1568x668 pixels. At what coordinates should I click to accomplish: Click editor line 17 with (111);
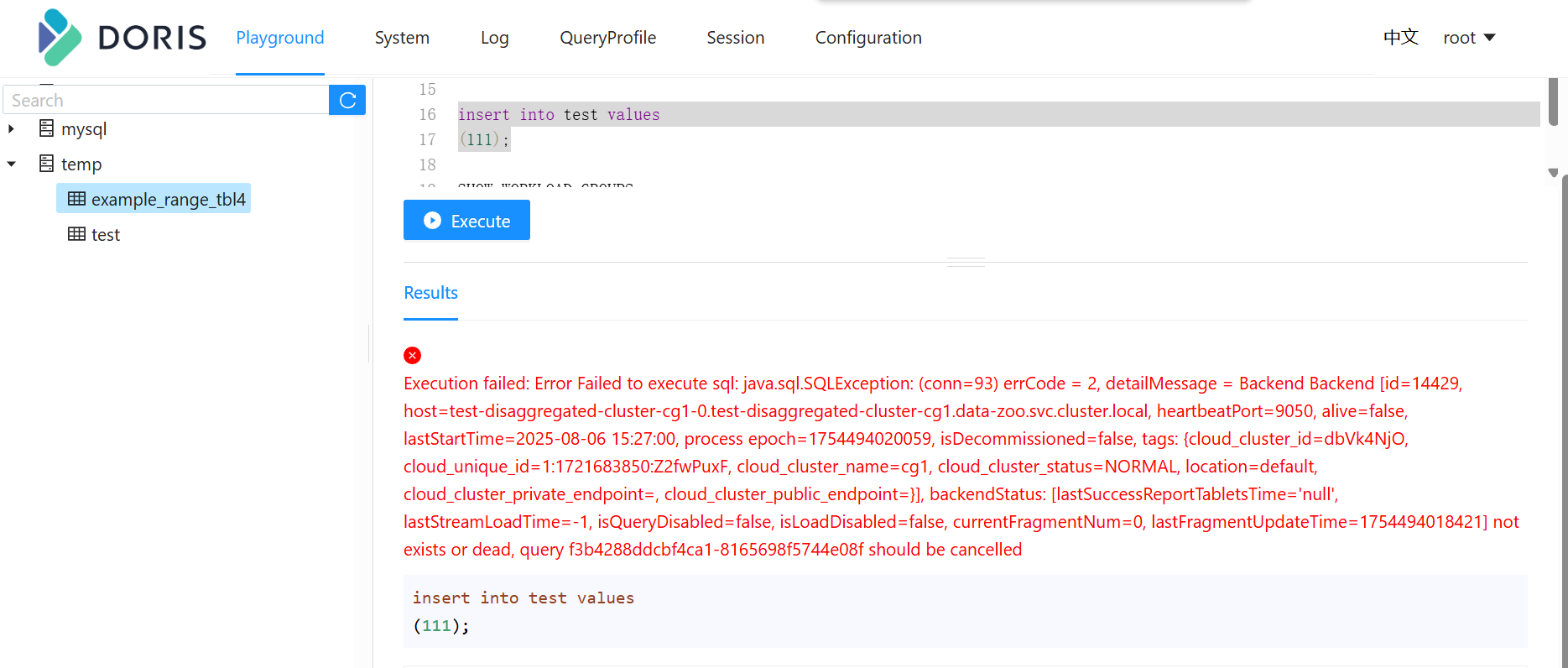484,139
